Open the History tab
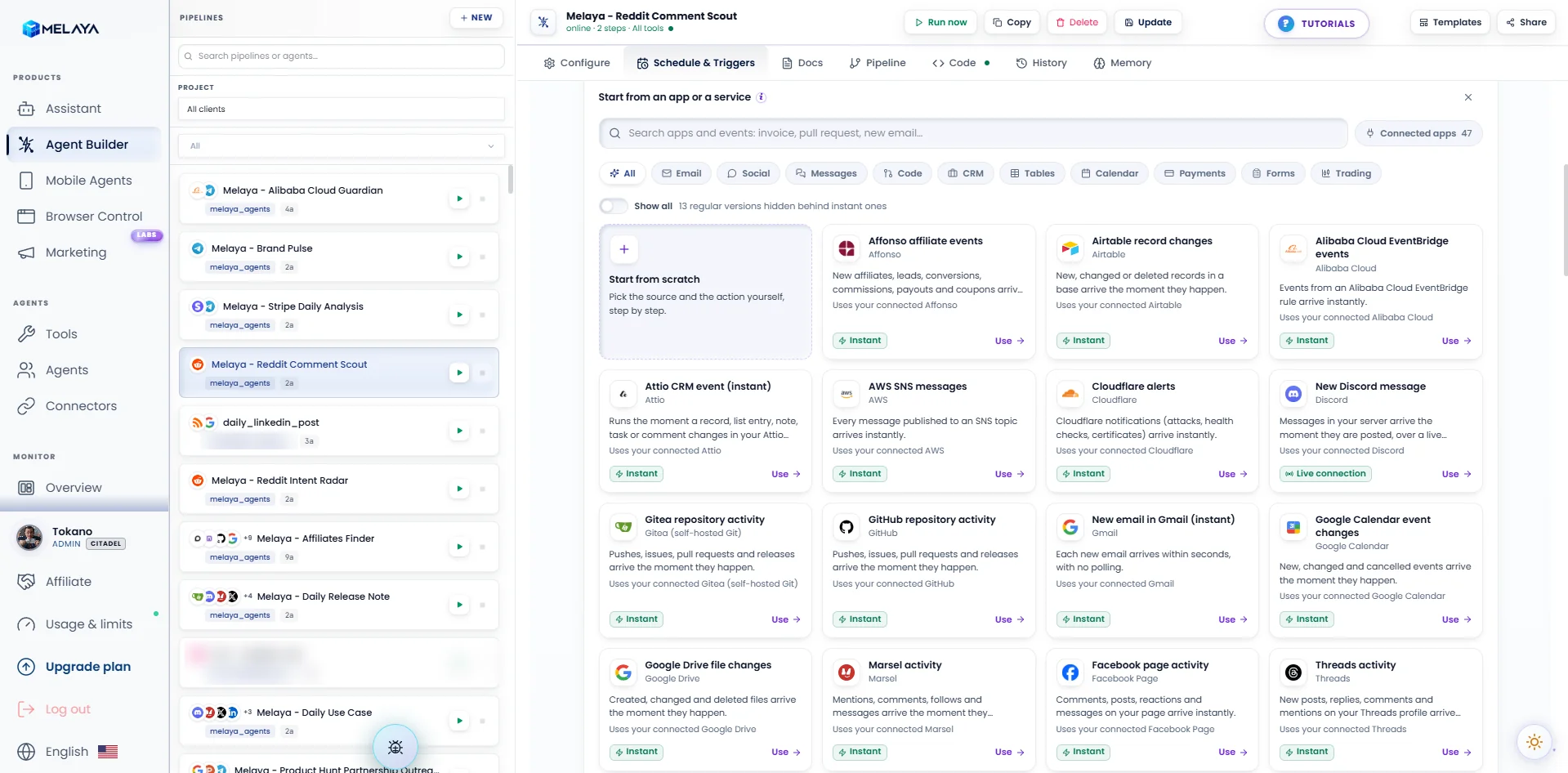Screen dimensions: 1568x773 coord(1041,63)
